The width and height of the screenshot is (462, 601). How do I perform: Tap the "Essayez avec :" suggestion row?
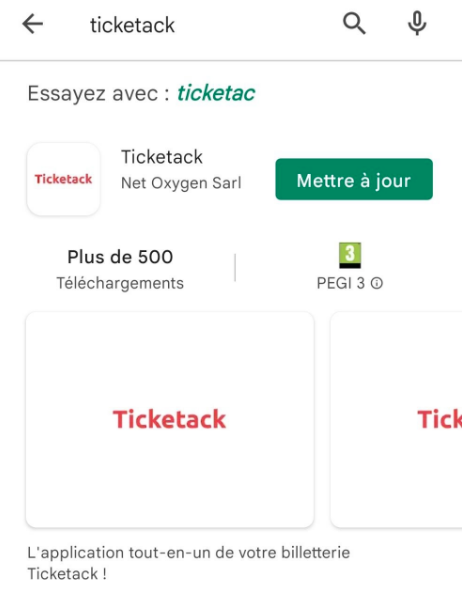[141, 93]
